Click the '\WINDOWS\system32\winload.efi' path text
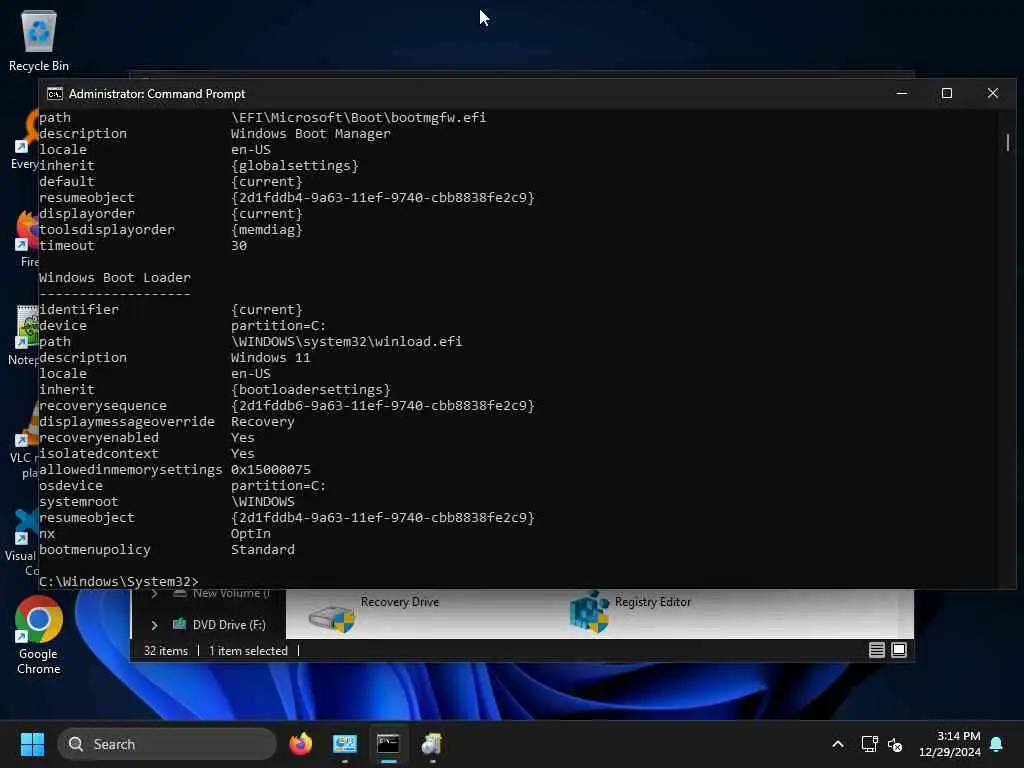The height and width of the screenshot is (768, 1024). tap(346, 342)
